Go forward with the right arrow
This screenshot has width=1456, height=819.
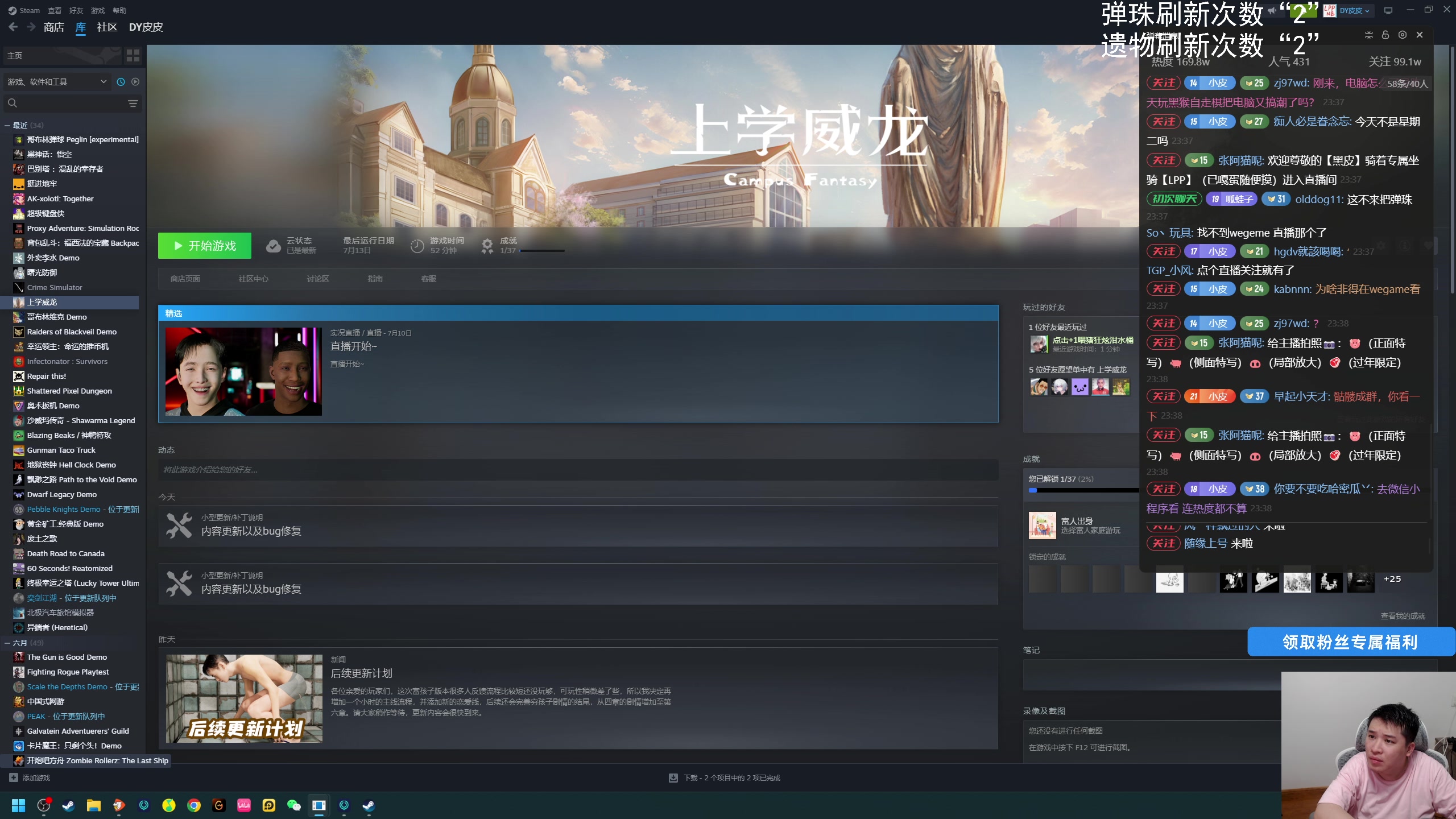(31, 27)
